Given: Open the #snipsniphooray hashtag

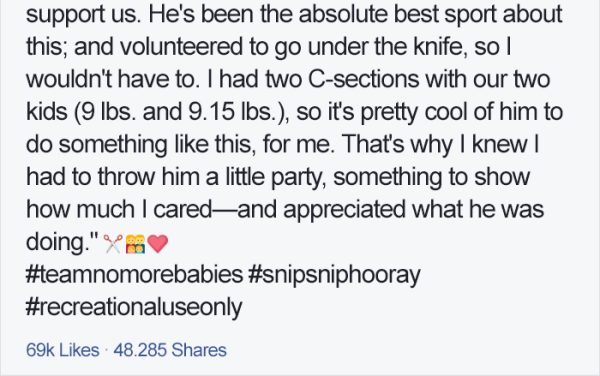Looking at the screenshot, I should click(334, 275).
